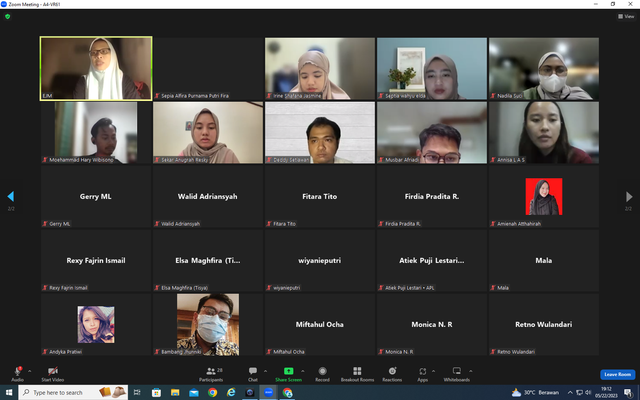The width and height of the screenshot is (640, 400).
Task: Select the EJM speaker video tile
Action: (x=96, y=68)
